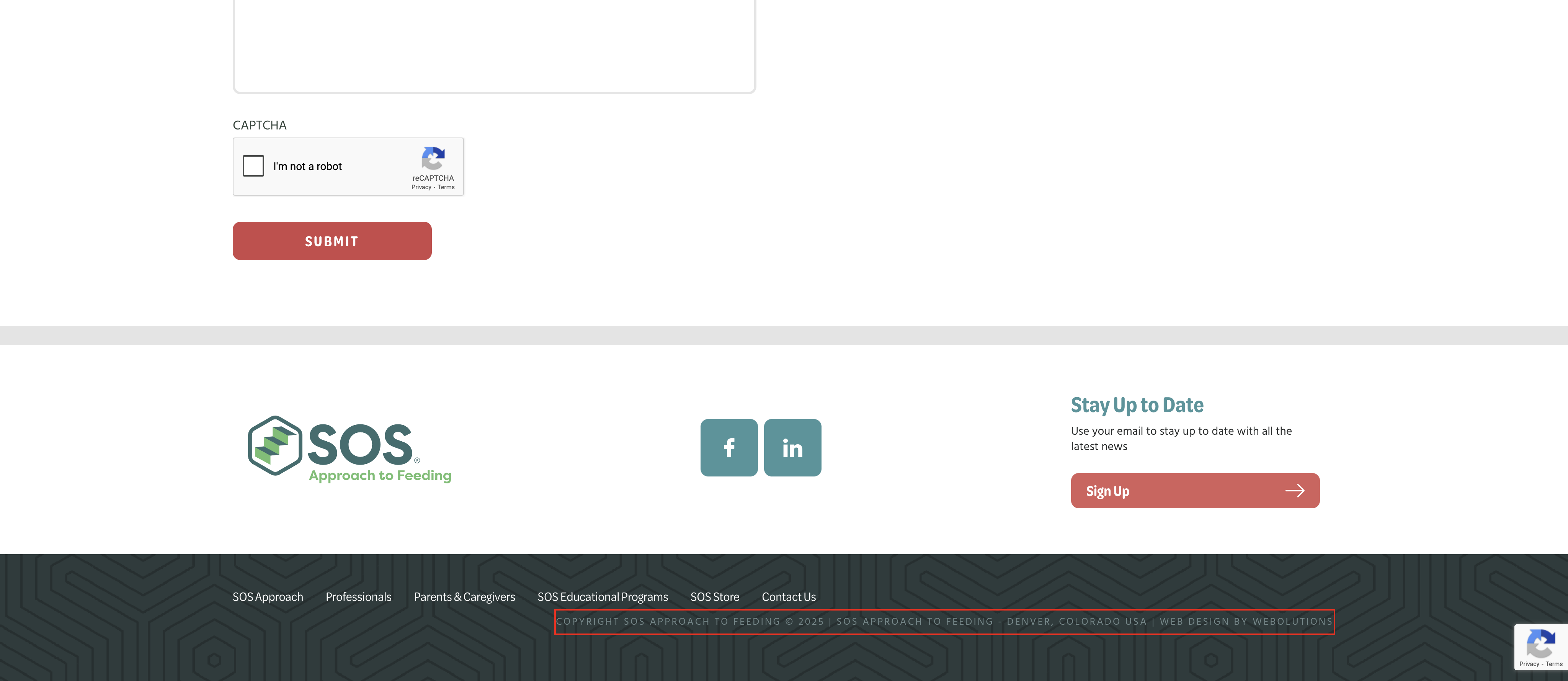The image size is (1568, 681).
Task: Click the SOS Approach to Feeding logo
Action: coord(350,448)
